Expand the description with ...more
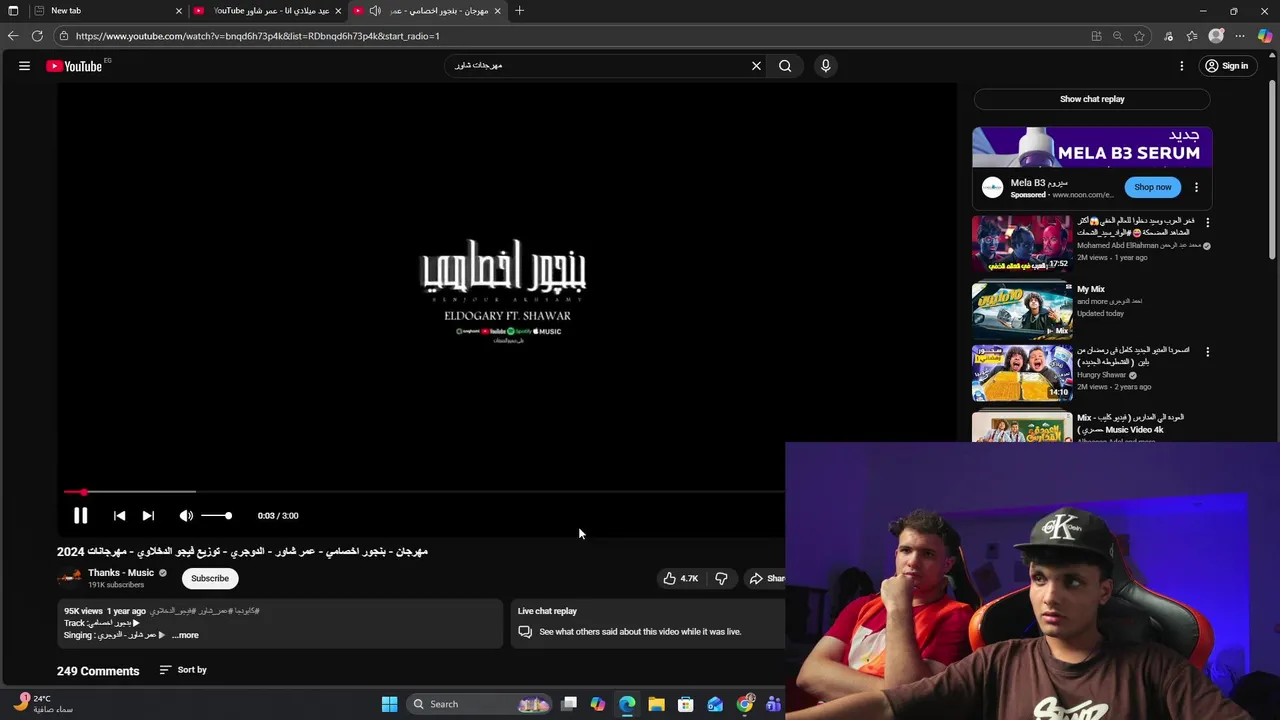 point(185,635)
